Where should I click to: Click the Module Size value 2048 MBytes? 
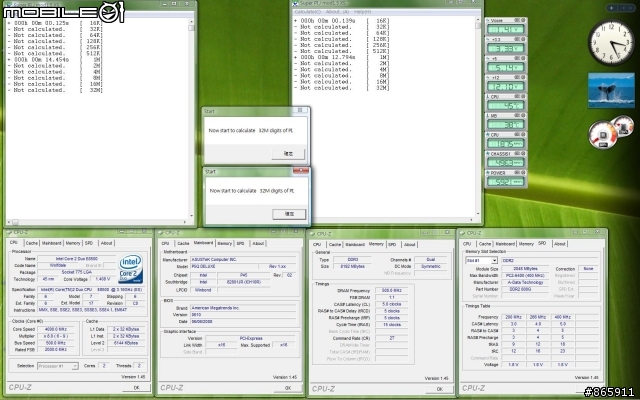click(525, 269)
